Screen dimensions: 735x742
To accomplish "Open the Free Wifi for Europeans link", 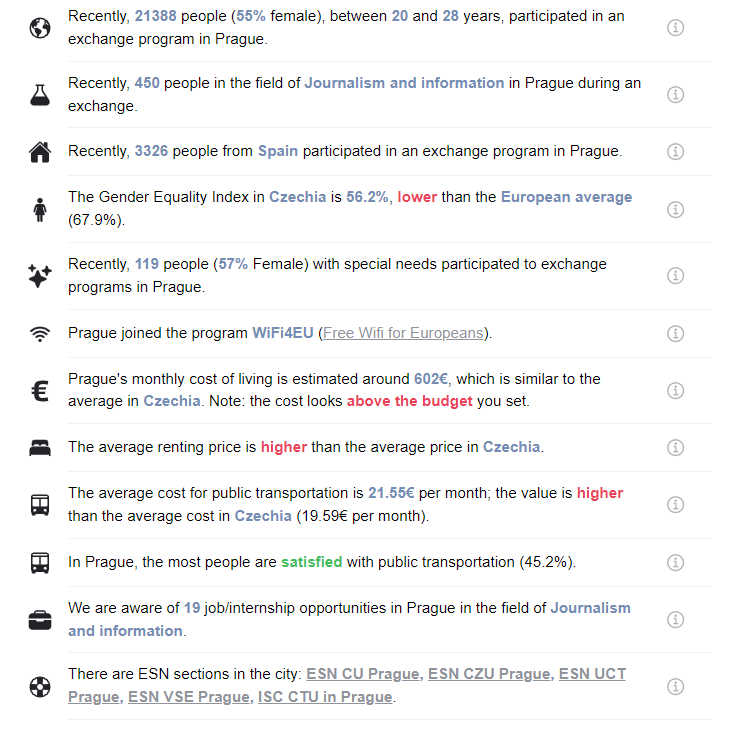I will click(x=403, y=333).
